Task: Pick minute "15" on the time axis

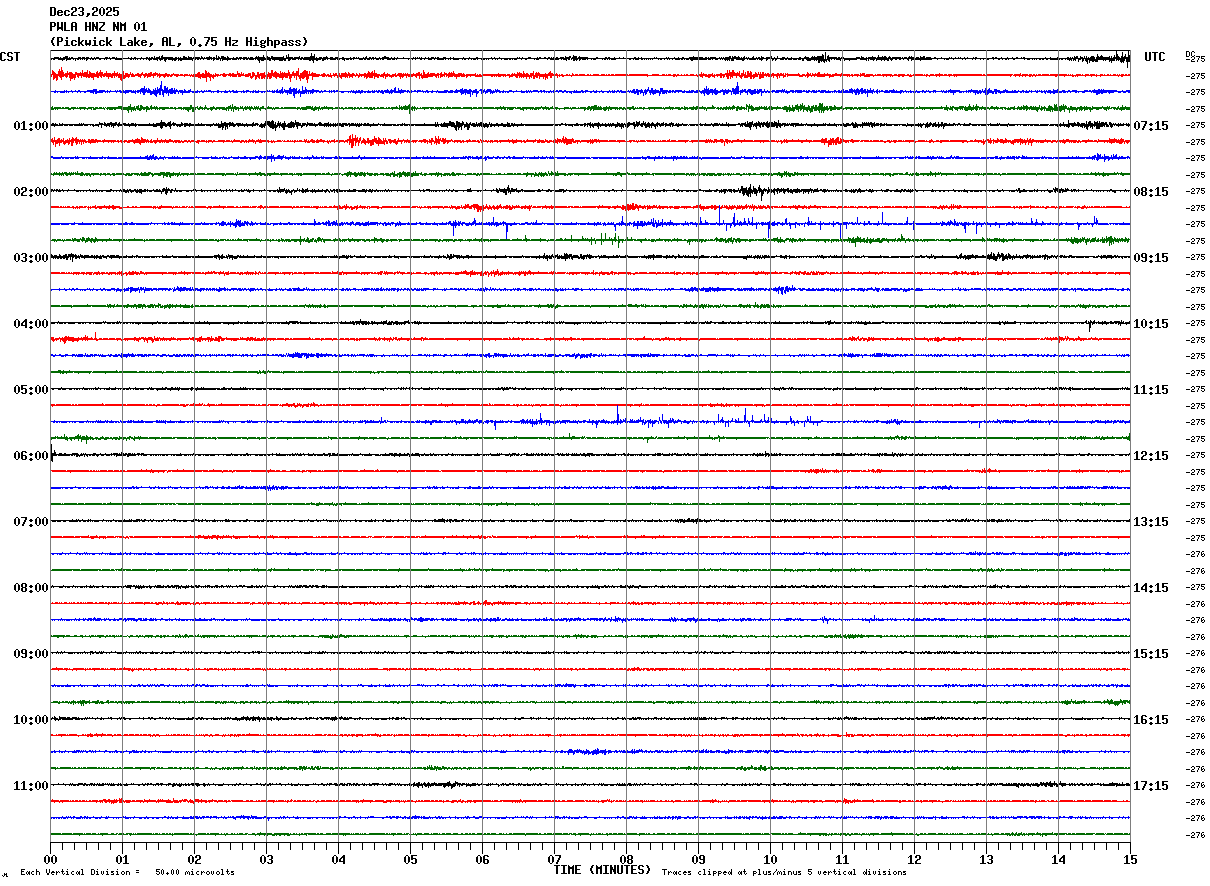Action: (1130, 859)
